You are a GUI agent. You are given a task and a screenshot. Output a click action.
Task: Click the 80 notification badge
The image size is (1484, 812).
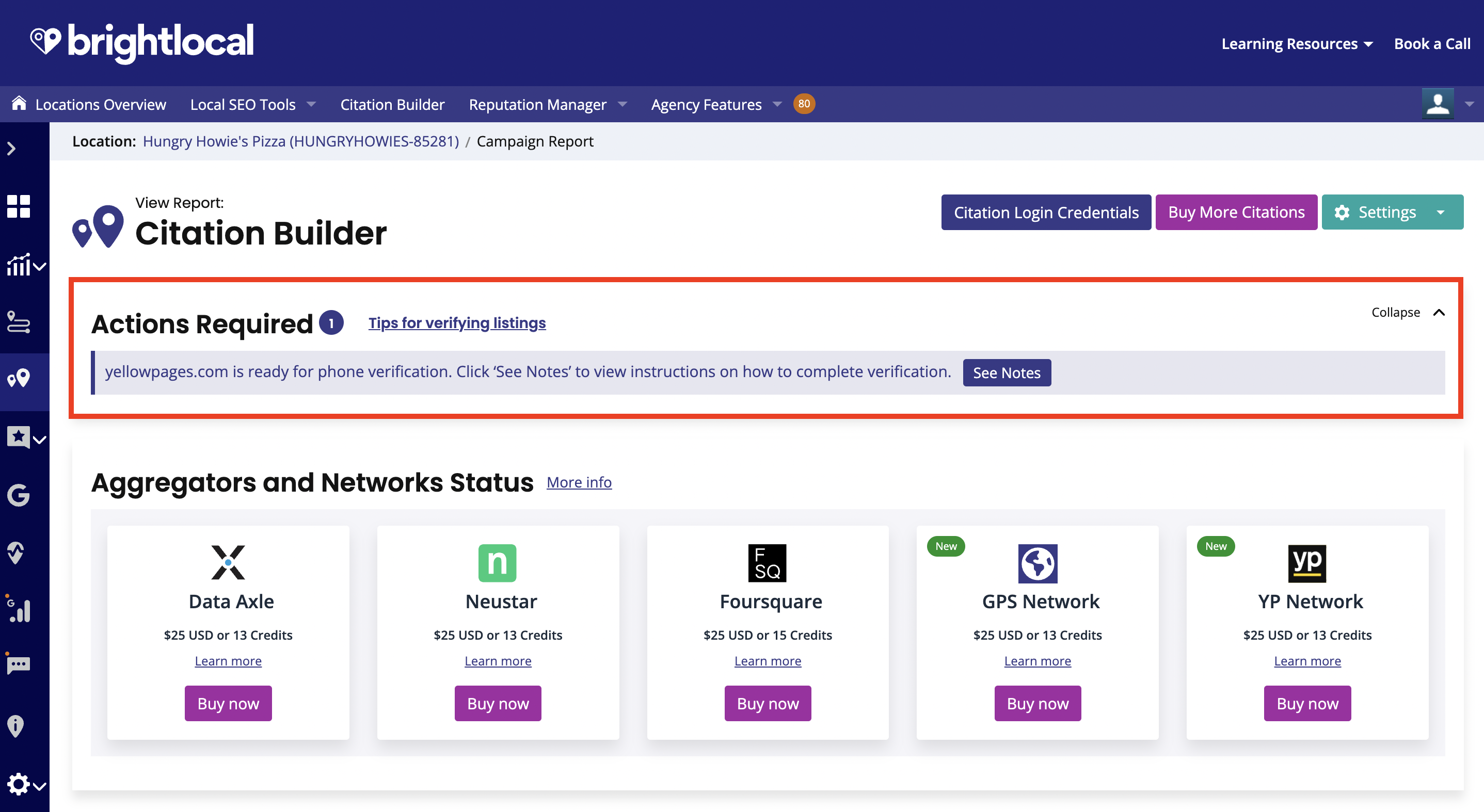[x=804, y=104]
